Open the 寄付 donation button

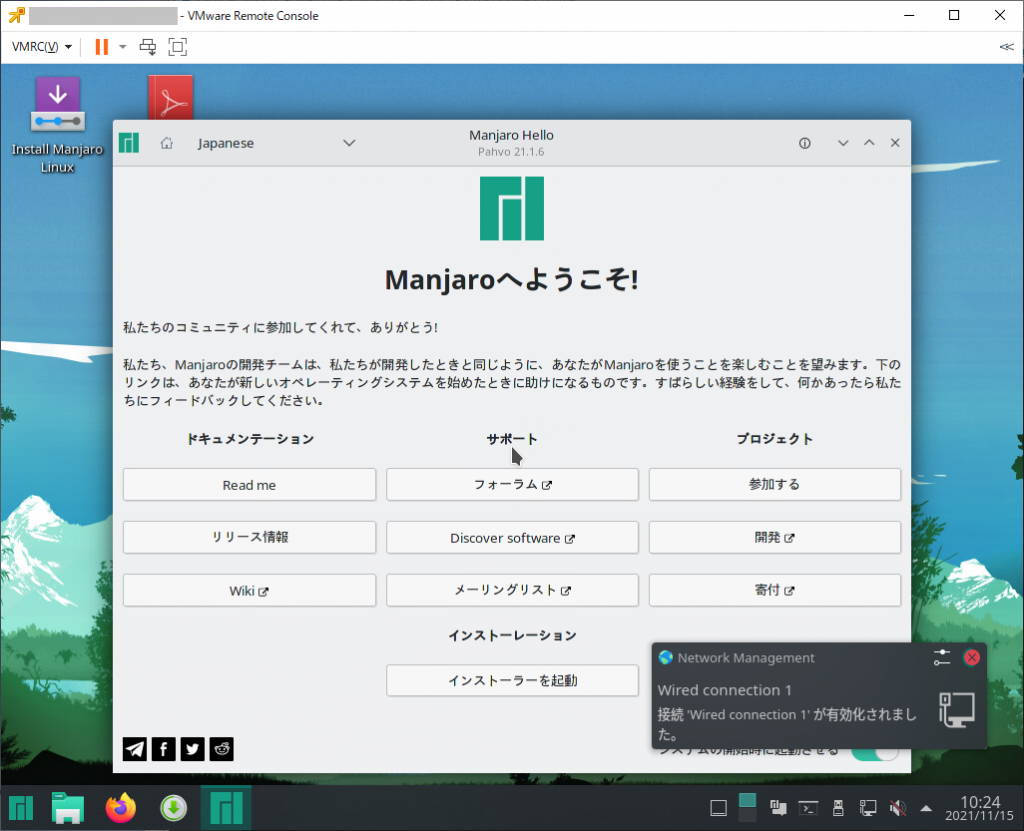pyautogui.click(x=775, y=591)
